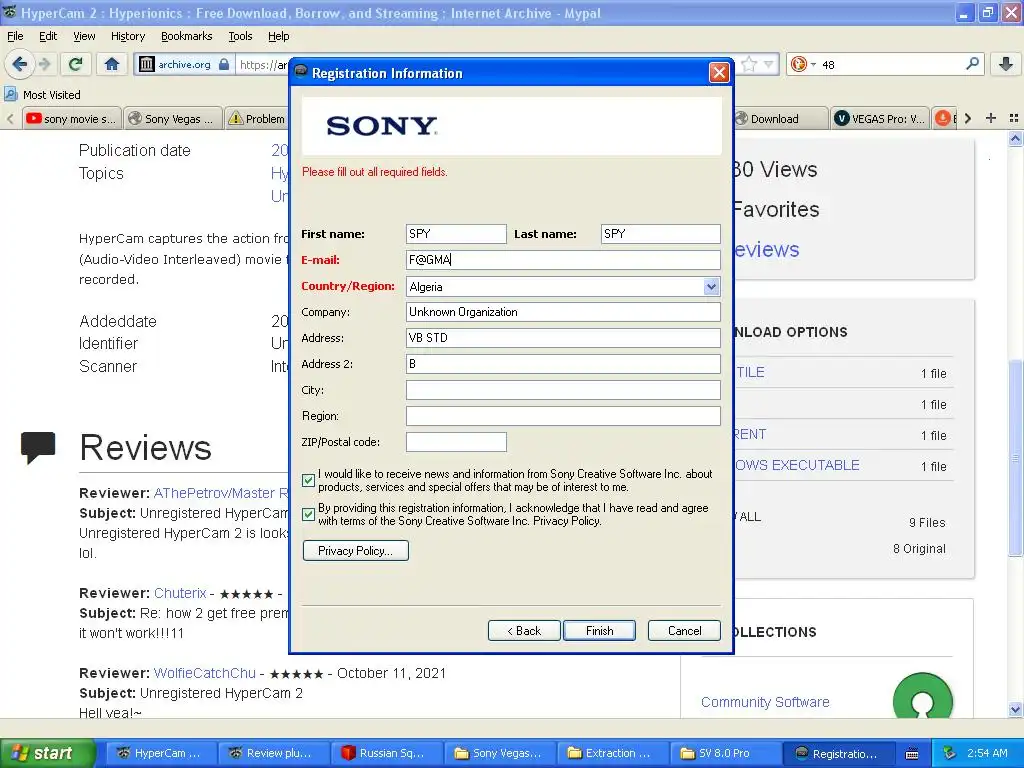Switch to the Problem loading tab
1024x768 pixels.
click(x=256, y=118)
